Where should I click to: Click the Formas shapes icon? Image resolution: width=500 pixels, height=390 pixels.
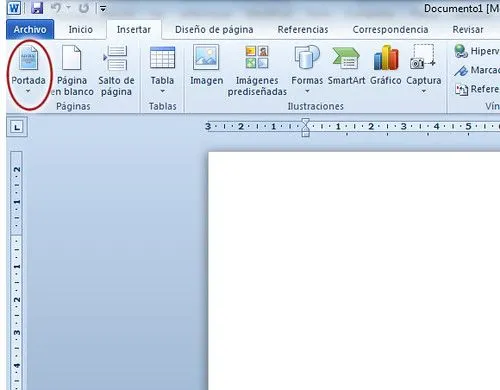[x=307, y=57]
